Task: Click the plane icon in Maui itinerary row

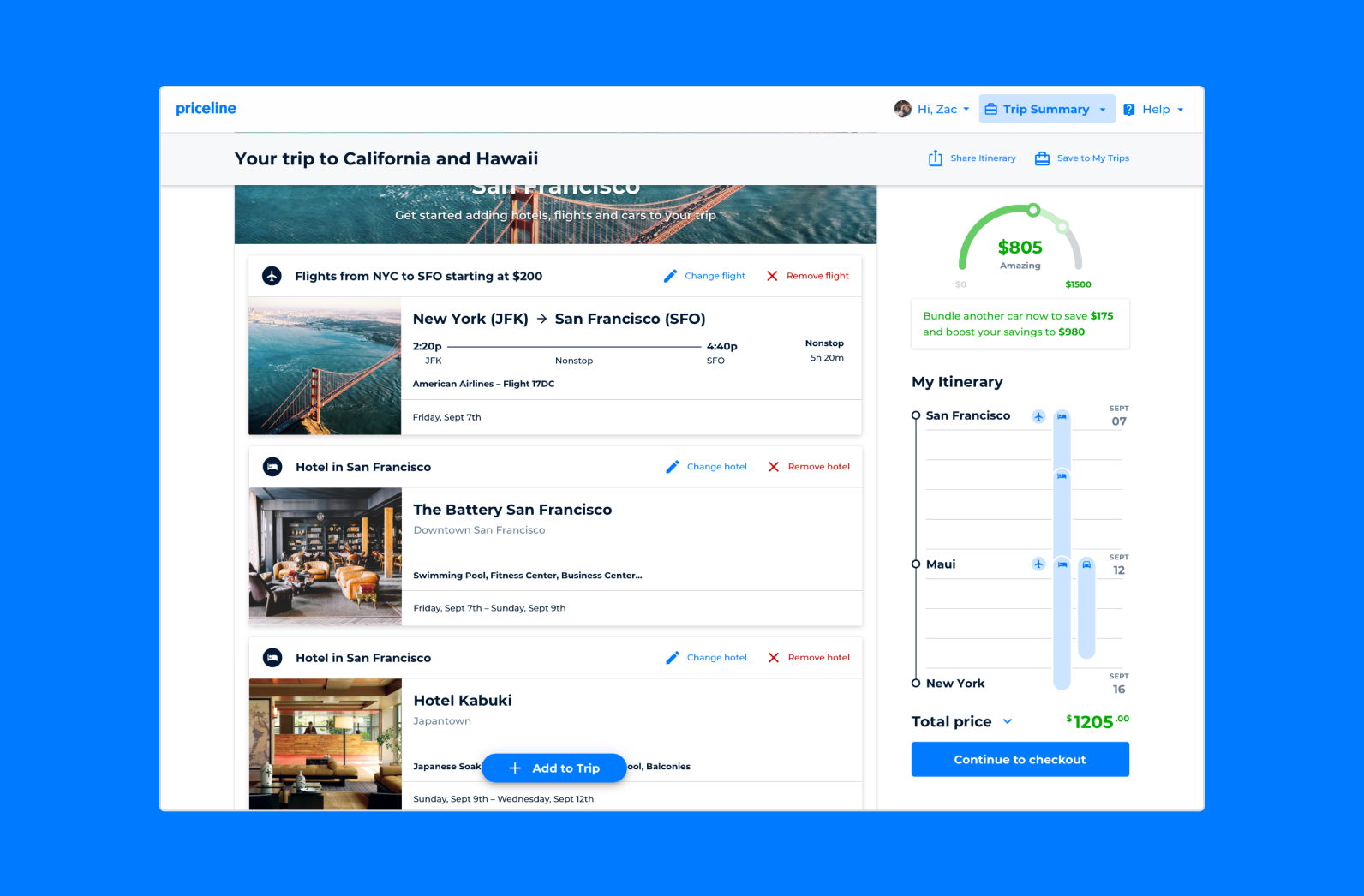Action: pos(1038,564)
